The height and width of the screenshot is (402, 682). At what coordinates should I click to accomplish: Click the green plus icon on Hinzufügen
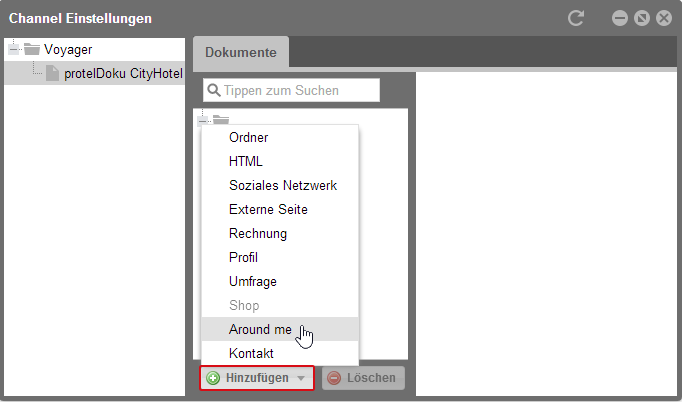point(213,378)
